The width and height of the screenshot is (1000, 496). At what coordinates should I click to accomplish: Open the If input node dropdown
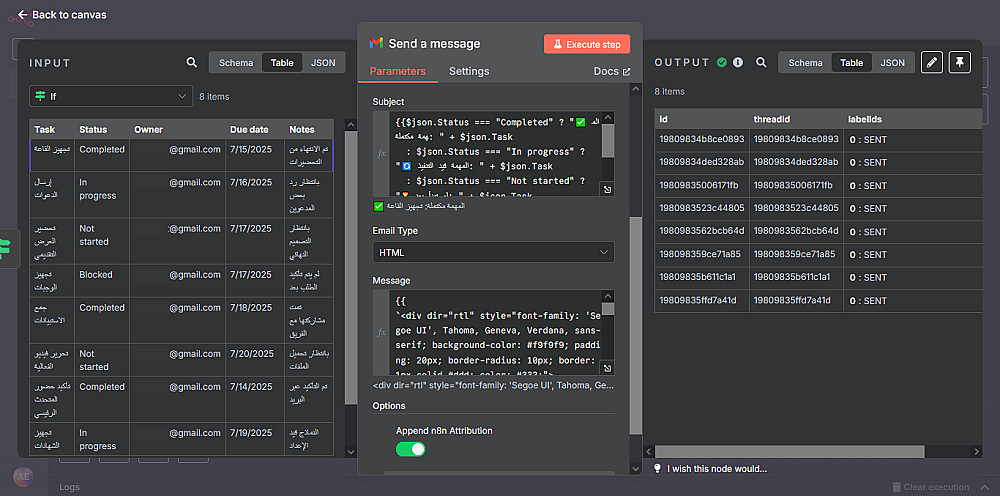click(110, 96)
